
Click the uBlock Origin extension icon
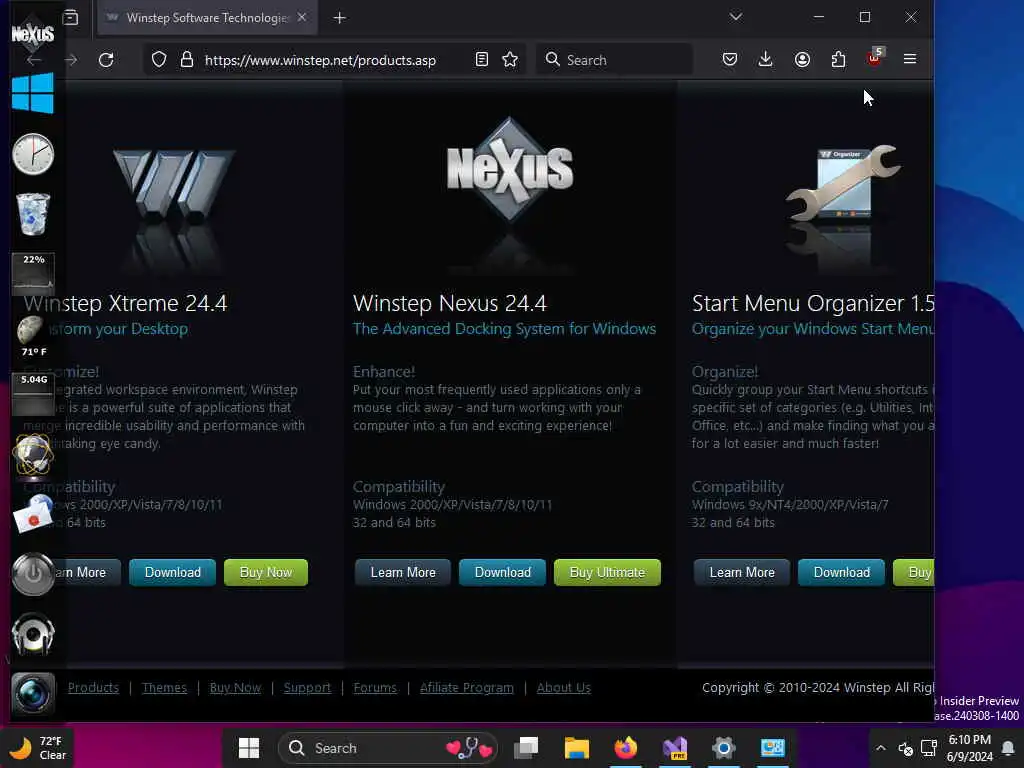point(874,58)
